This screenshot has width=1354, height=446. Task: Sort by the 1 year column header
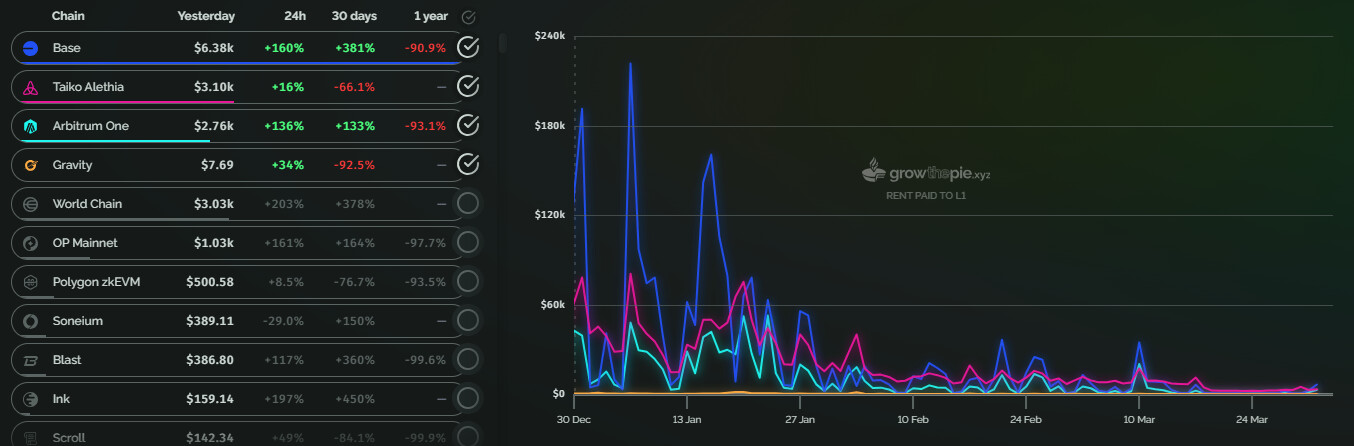430,16
